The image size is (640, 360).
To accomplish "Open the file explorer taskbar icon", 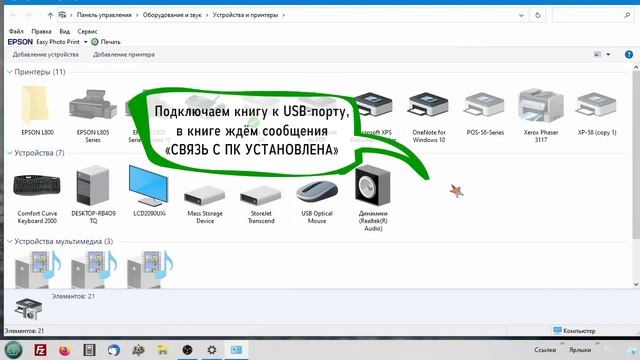I will [x=162, y=350].
